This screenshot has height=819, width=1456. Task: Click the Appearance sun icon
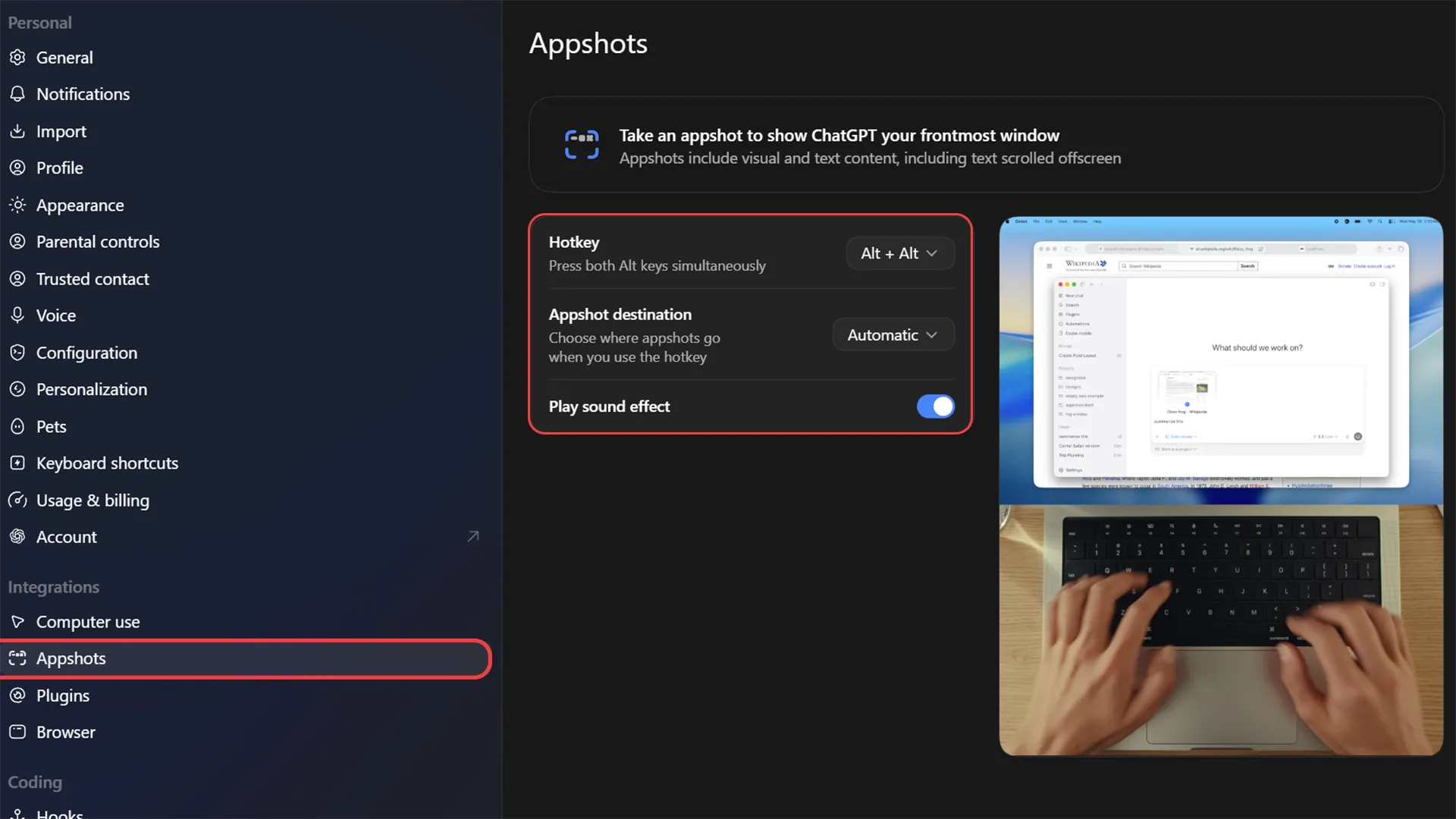tap(17, 205)
